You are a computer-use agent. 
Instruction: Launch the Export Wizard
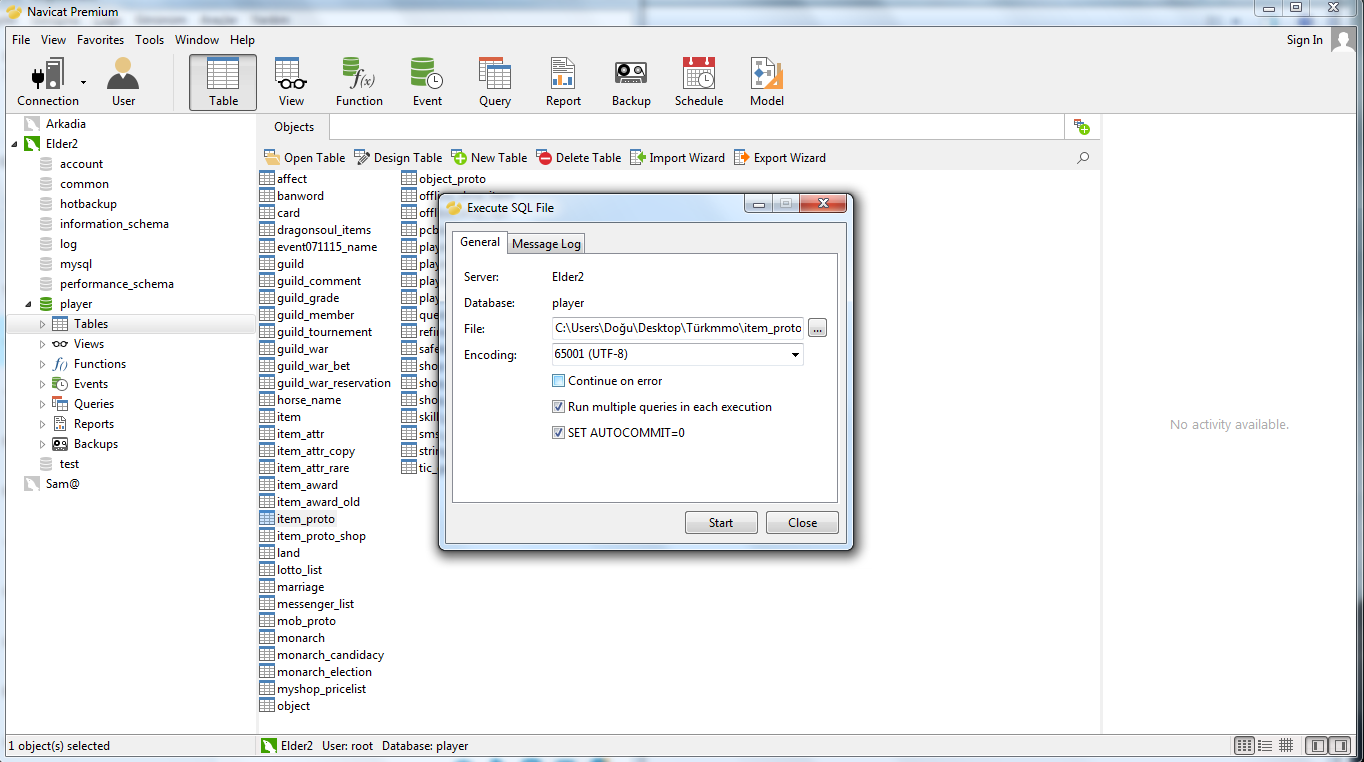pyautogui.click(x=780, y=158)
